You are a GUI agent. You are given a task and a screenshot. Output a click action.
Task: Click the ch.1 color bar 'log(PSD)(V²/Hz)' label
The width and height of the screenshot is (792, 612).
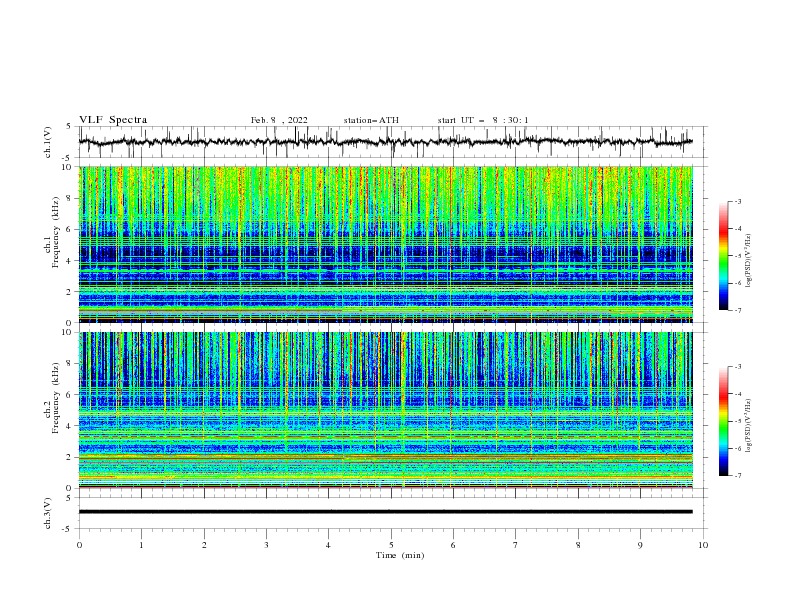[x=749, y=261]
